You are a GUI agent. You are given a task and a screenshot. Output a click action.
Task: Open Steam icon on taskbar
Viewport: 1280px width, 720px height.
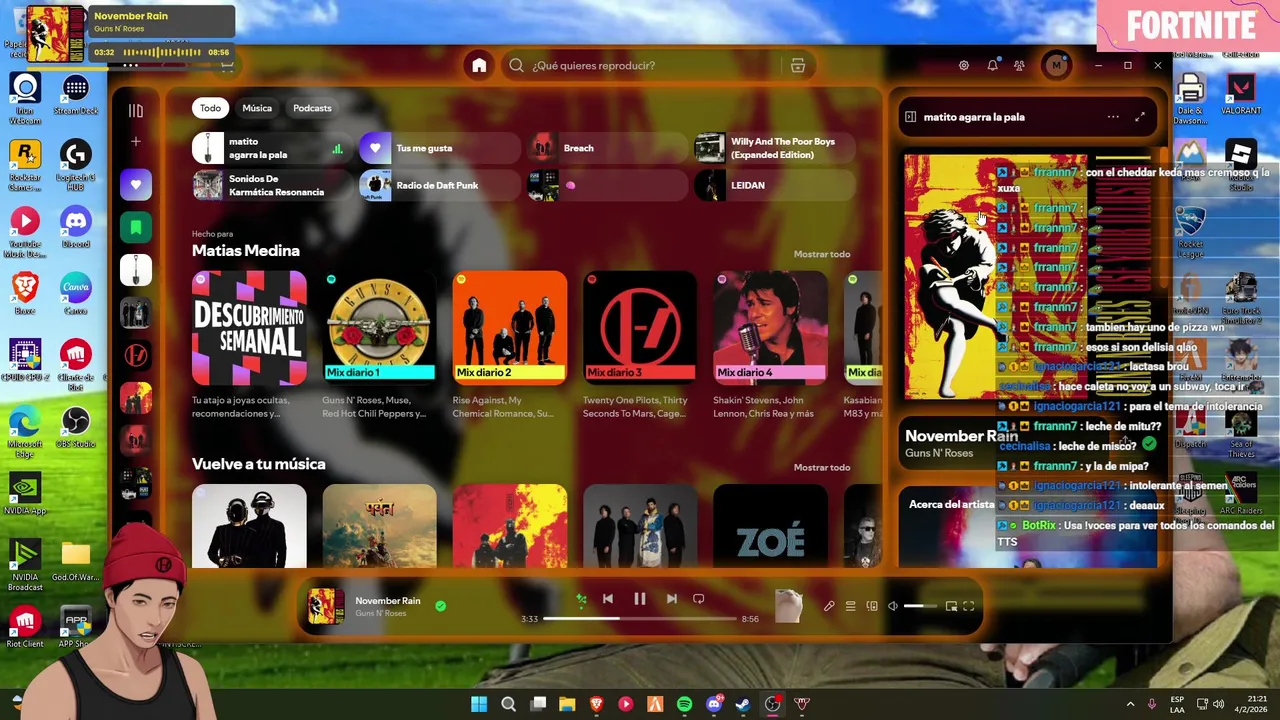743,704
